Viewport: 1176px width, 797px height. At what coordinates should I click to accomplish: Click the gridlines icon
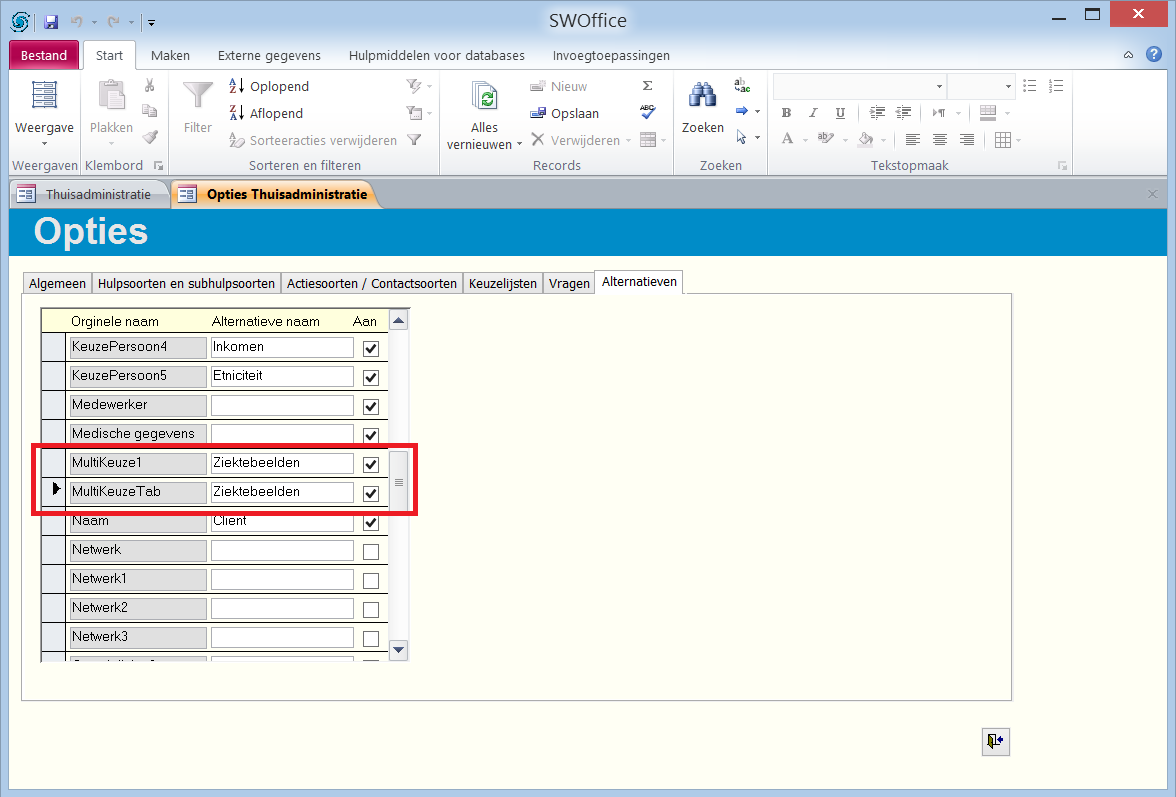[x=1003, y=139]
